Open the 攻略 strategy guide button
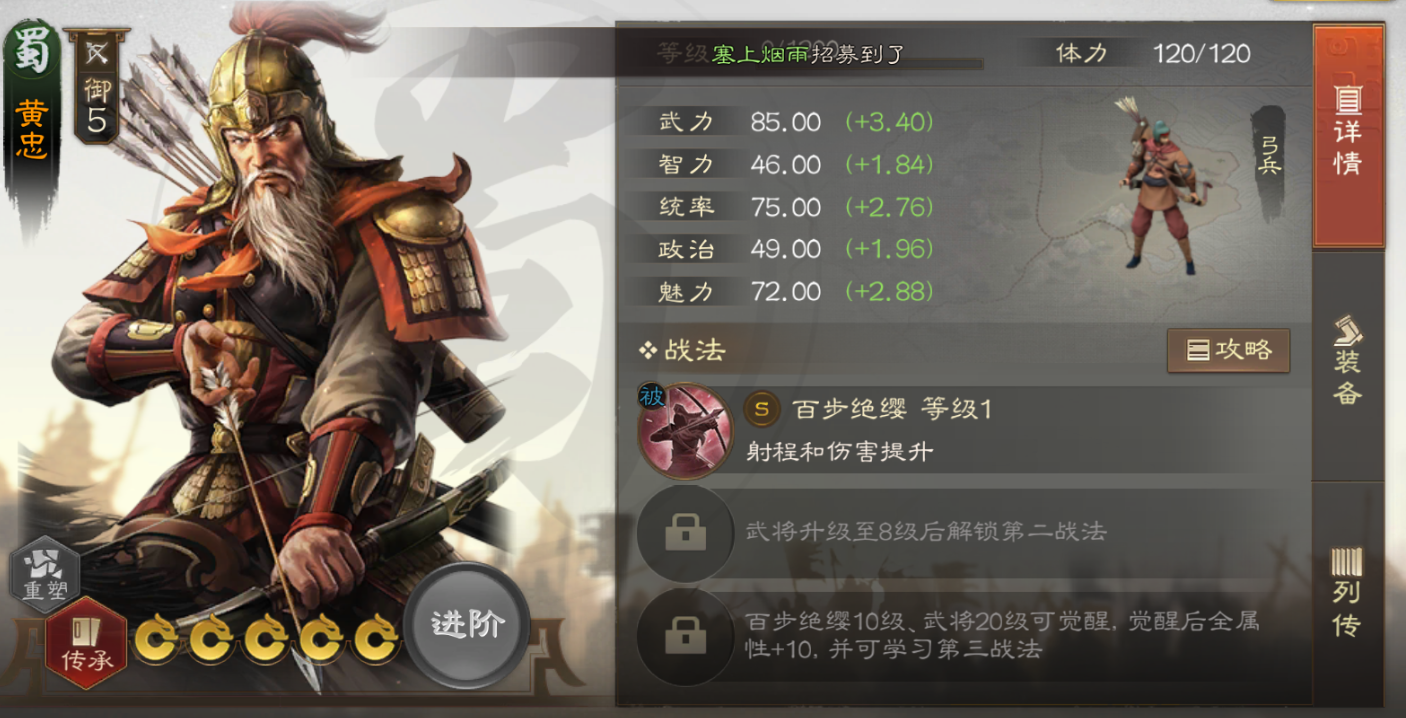Viewport: 1406px width, 718px height. [x=1228, y=350]
